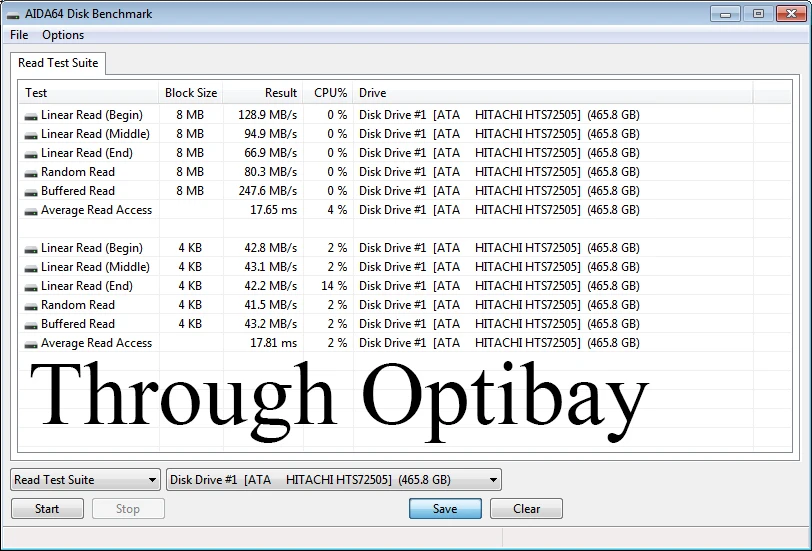Select the 42.2 MB/s result cell
Viewport: 812px width, 551px height.
click(270, 286)
